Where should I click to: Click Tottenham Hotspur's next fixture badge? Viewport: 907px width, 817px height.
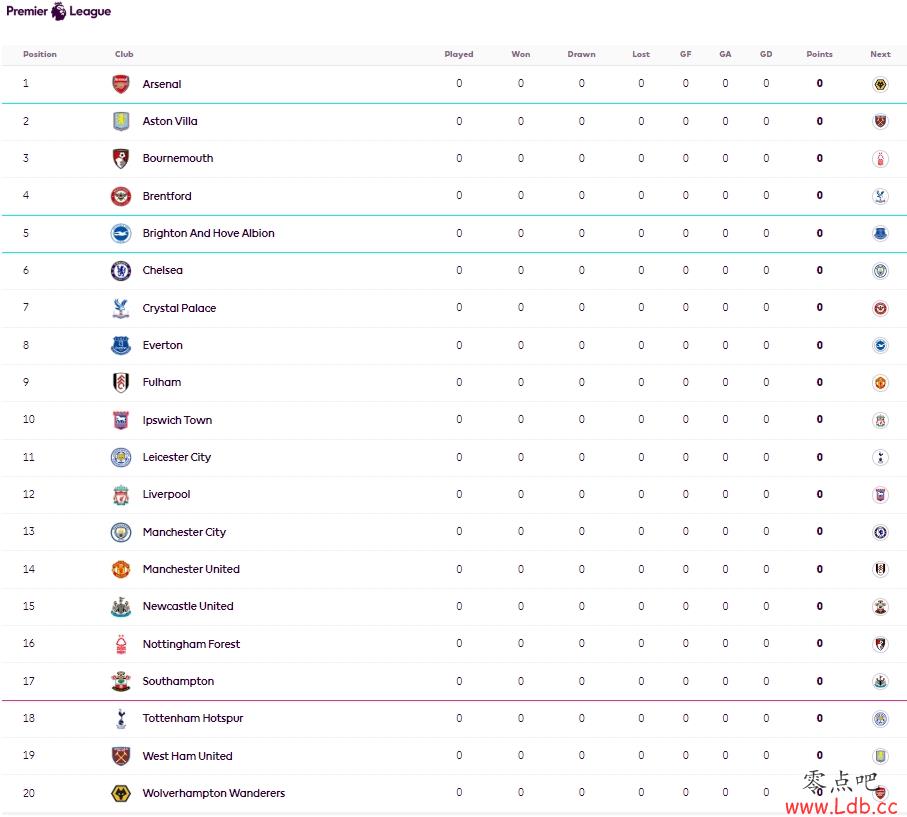click(880, 719)
